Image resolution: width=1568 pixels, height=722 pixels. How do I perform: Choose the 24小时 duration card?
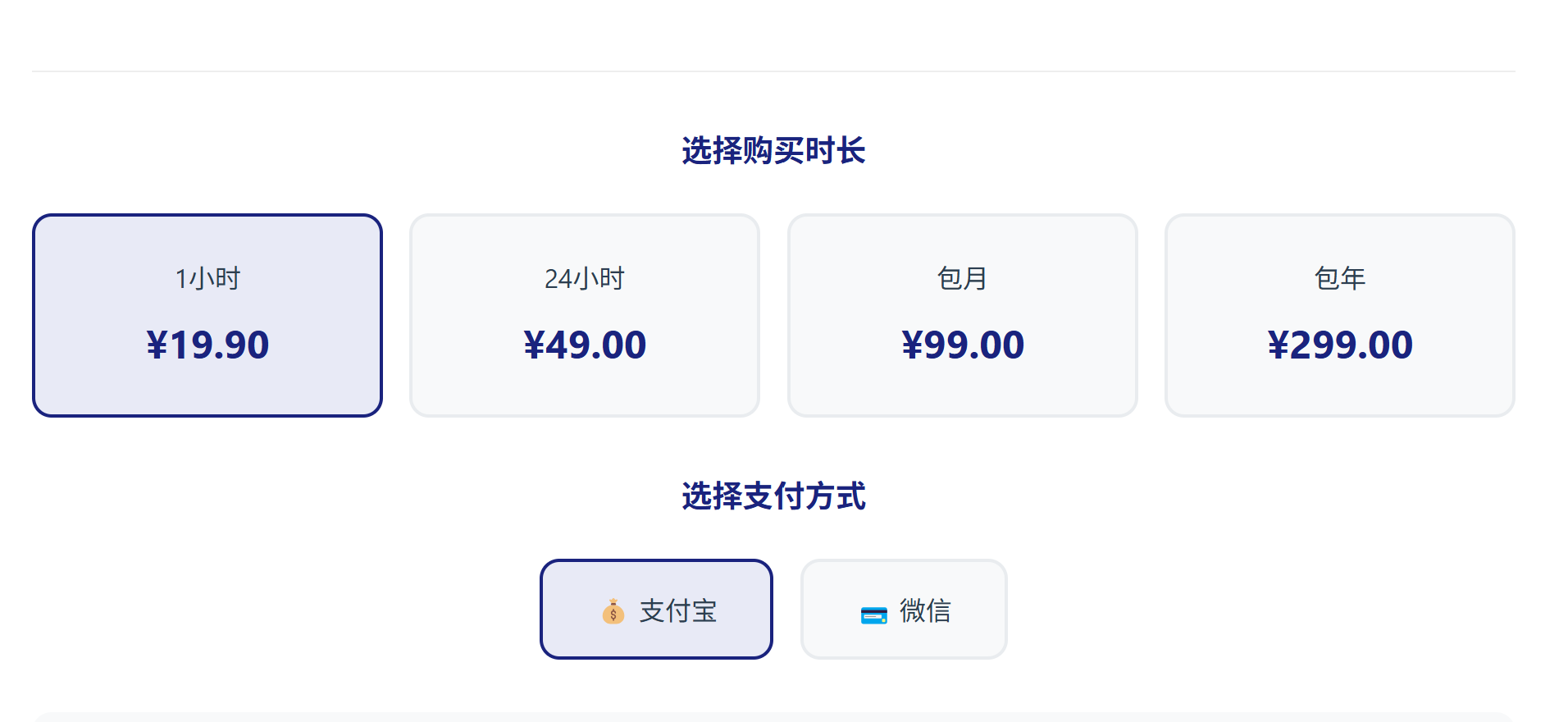tap(585, 315)
